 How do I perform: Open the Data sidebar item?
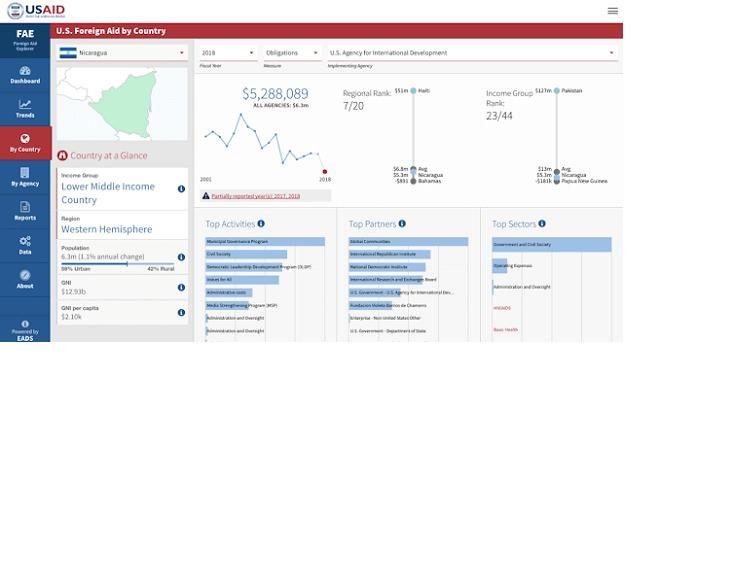click(x=25, y=246)
